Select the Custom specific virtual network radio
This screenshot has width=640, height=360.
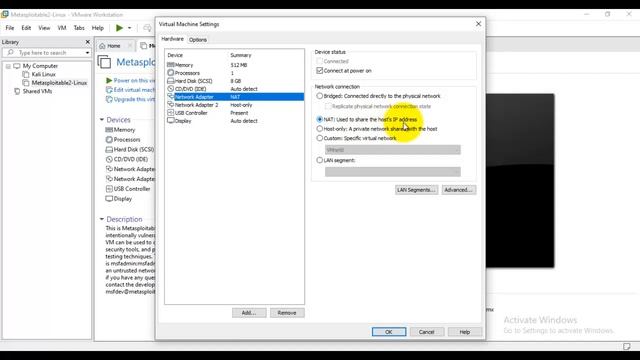coord(320,138)
